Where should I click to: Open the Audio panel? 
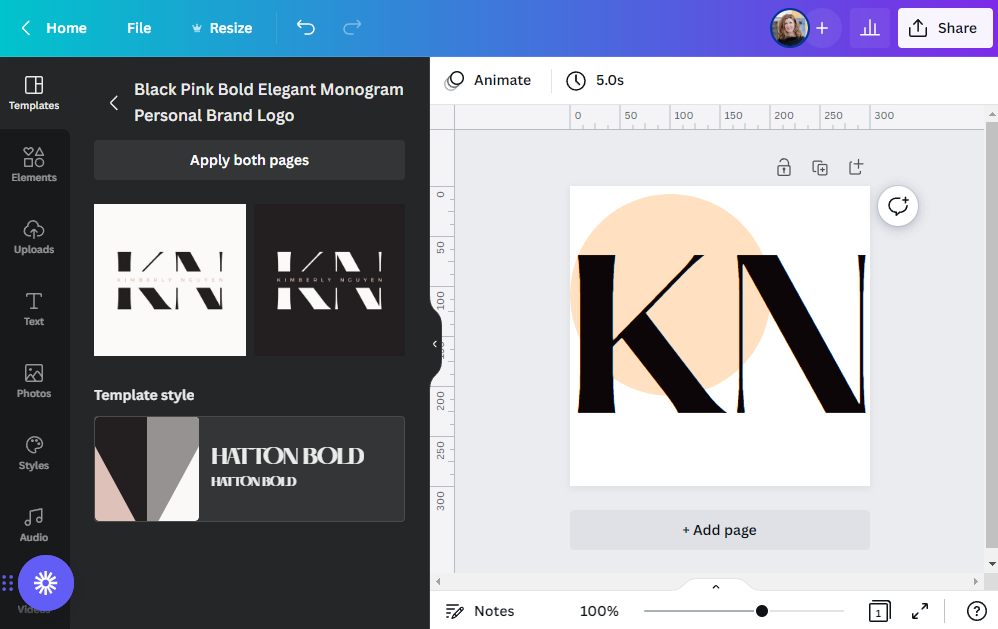tap(34, 524)
